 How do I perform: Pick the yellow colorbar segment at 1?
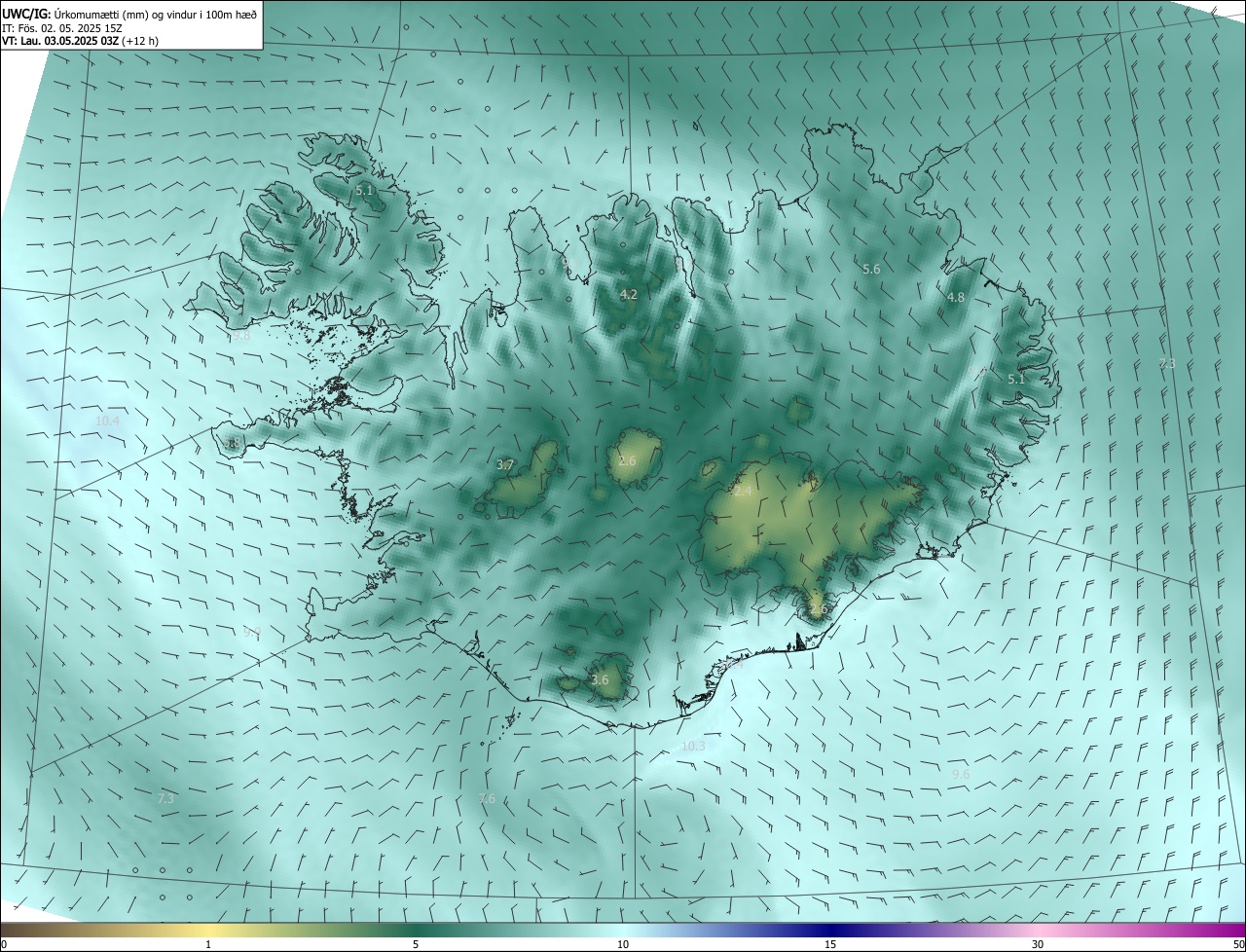click(x=208, y=931)
